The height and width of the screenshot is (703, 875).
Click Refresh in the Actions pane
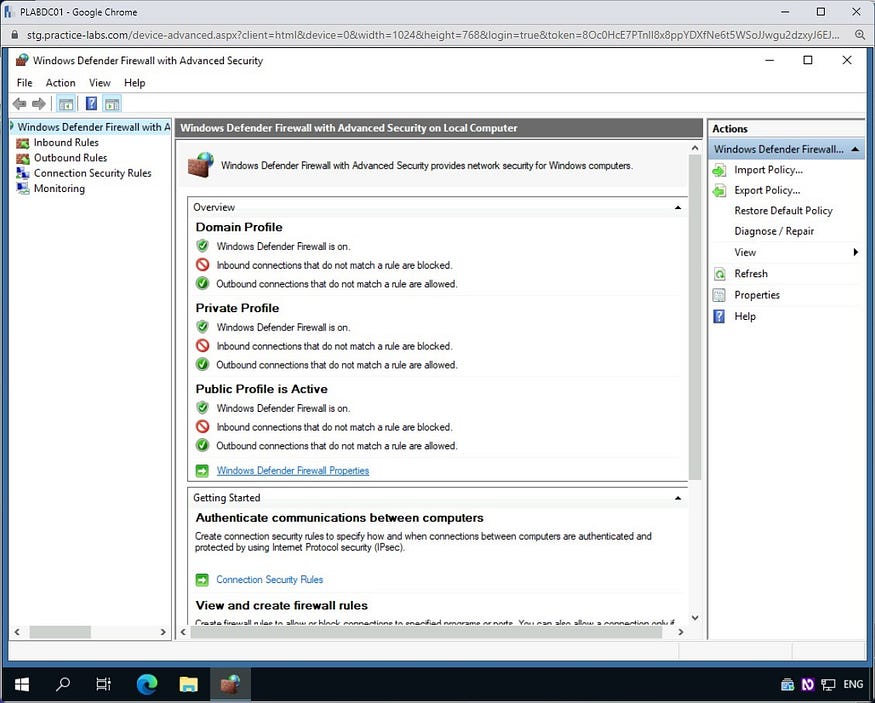[751, 274]
